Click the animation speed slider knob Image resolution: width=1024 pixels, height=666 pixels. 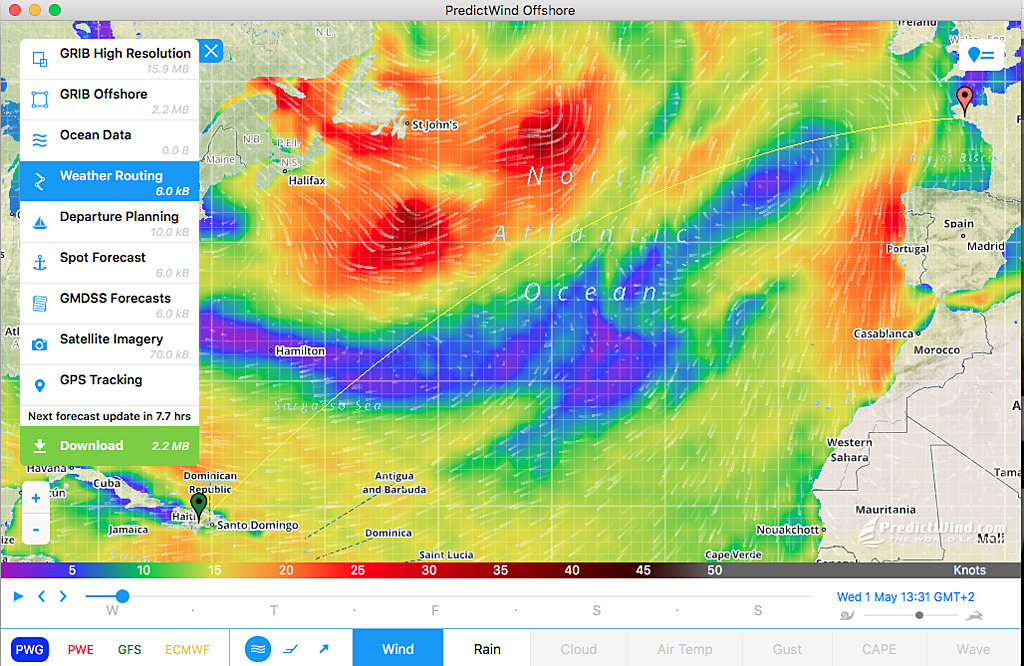919,615
